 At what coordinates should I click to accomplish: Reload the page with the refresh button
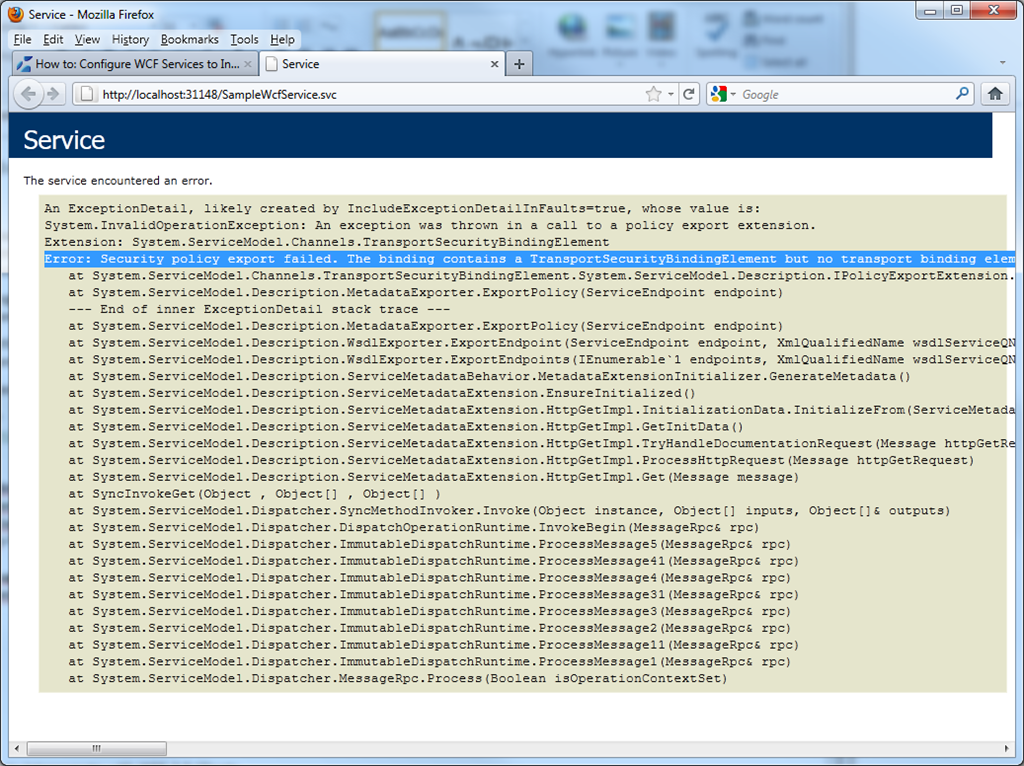[689, 94]
